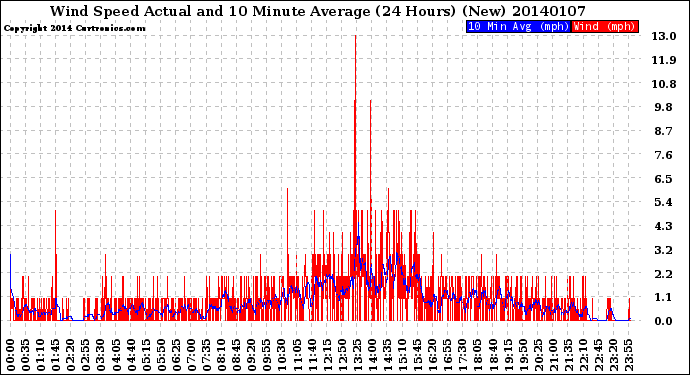Click the chart title text
The image size is (690, 375).
pyautogui.click(x=318, y=11)
